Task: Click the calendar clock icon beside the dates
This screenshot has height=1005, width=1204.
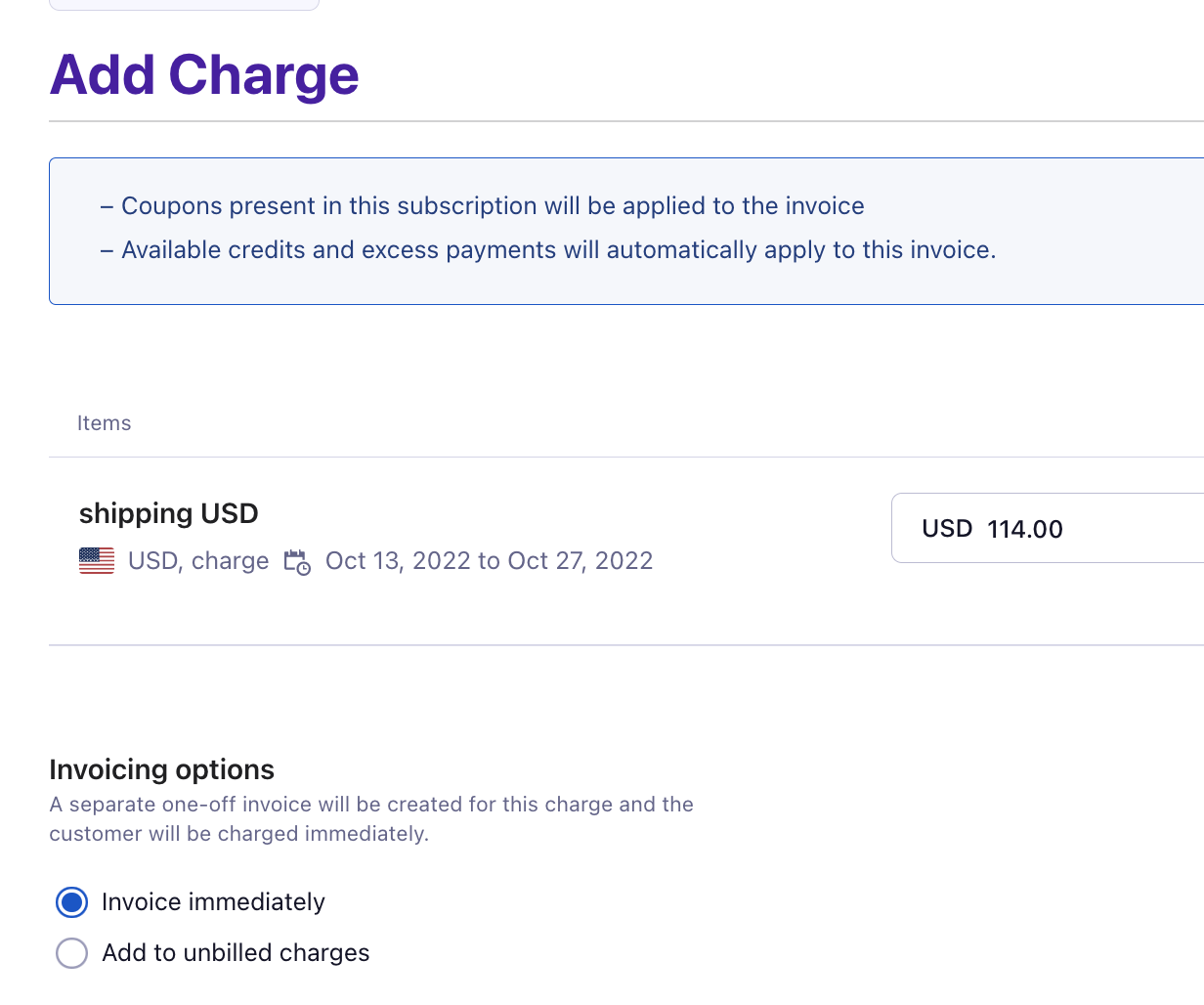Action: click(x=297, y=562)
